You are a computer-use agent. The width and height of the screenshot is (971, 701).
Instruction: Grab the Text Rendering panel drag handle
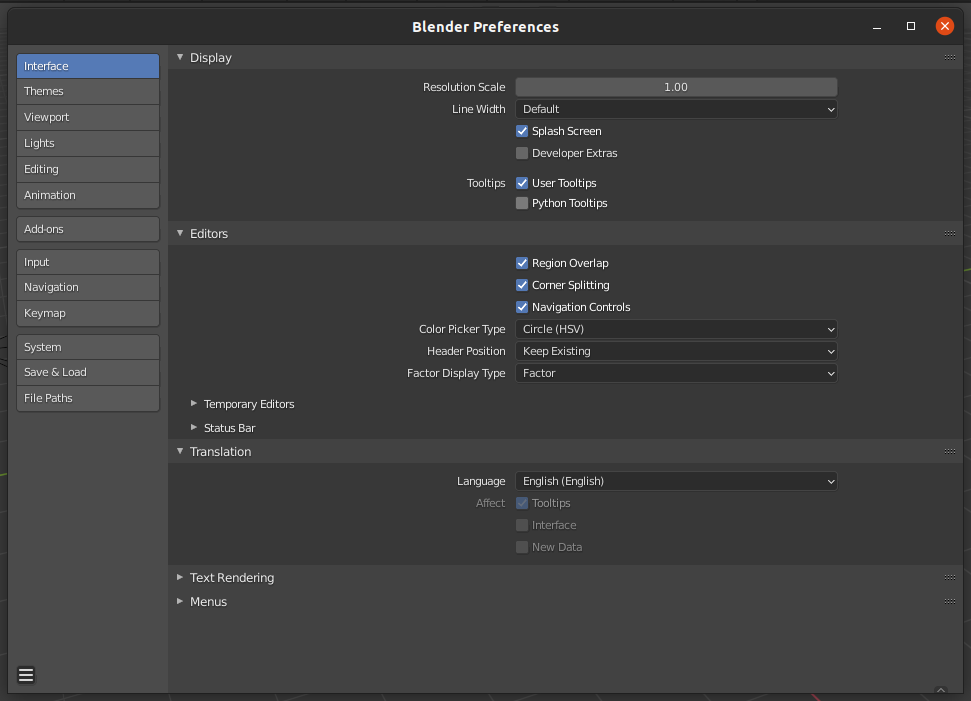tap(949, 577)
